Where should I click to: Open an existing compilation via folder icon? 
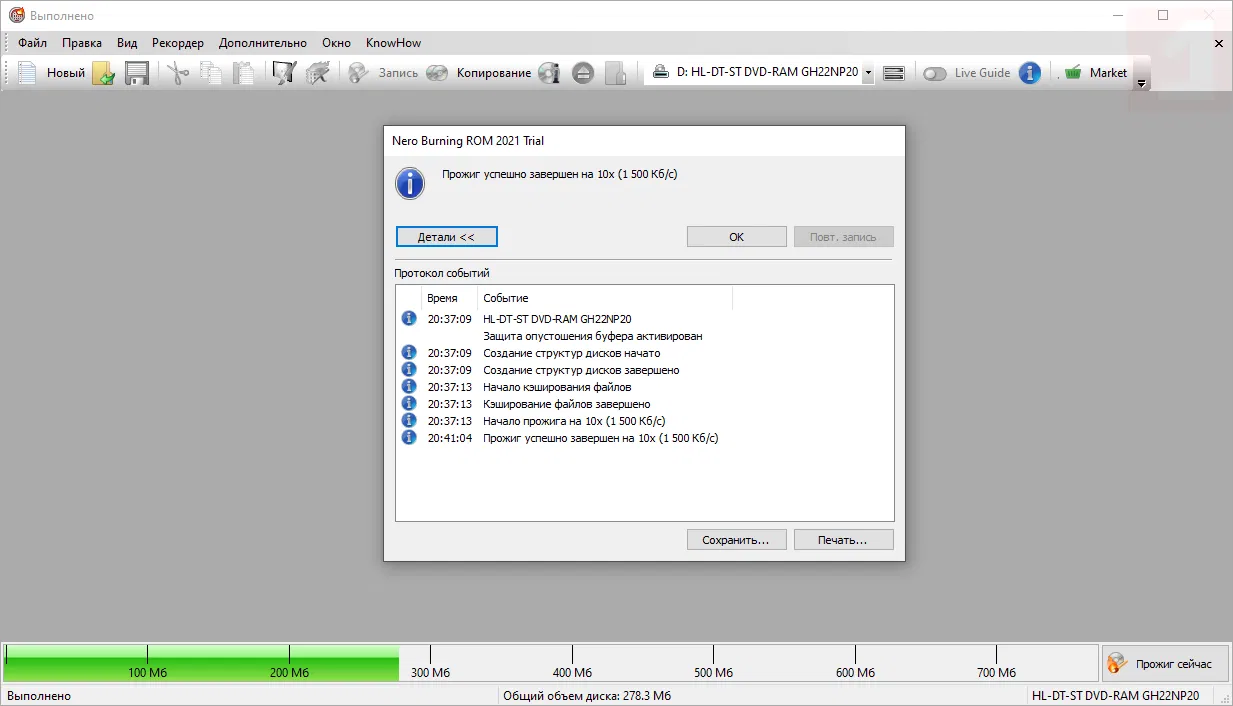pyautogui.click(x=104, y=73)
